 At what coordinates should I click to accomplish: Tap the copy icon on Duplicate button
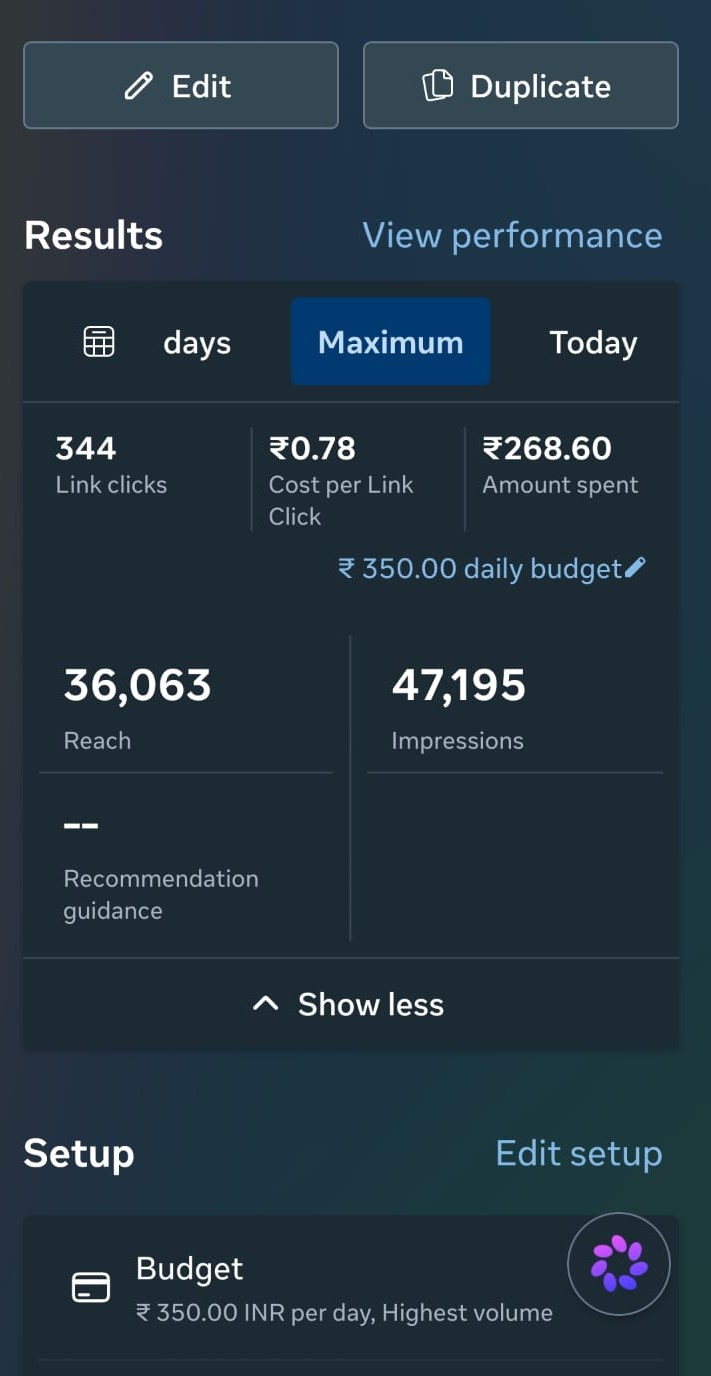437,86
